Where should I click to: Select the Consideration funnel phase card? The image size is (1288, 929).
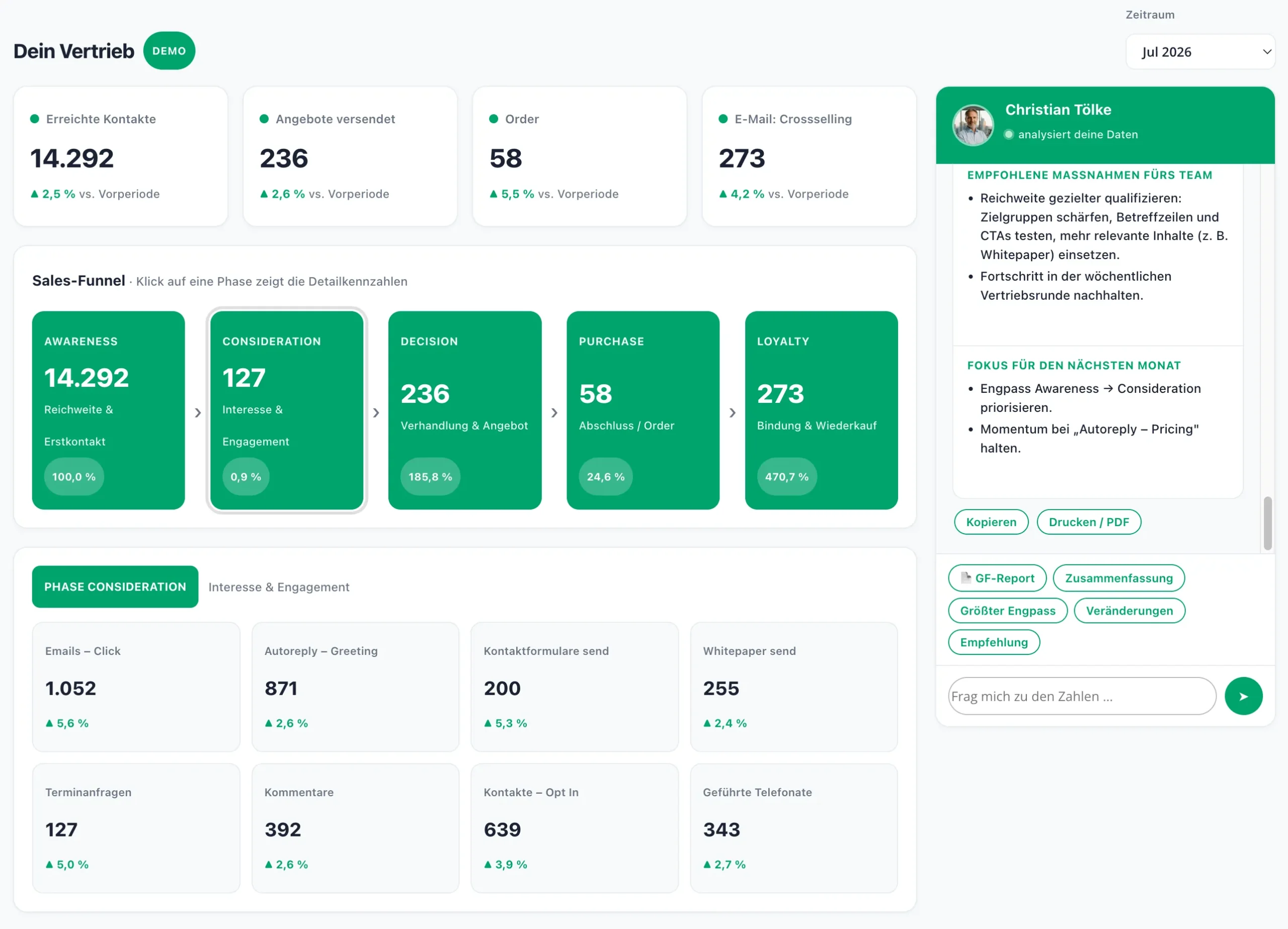(287, 410)
